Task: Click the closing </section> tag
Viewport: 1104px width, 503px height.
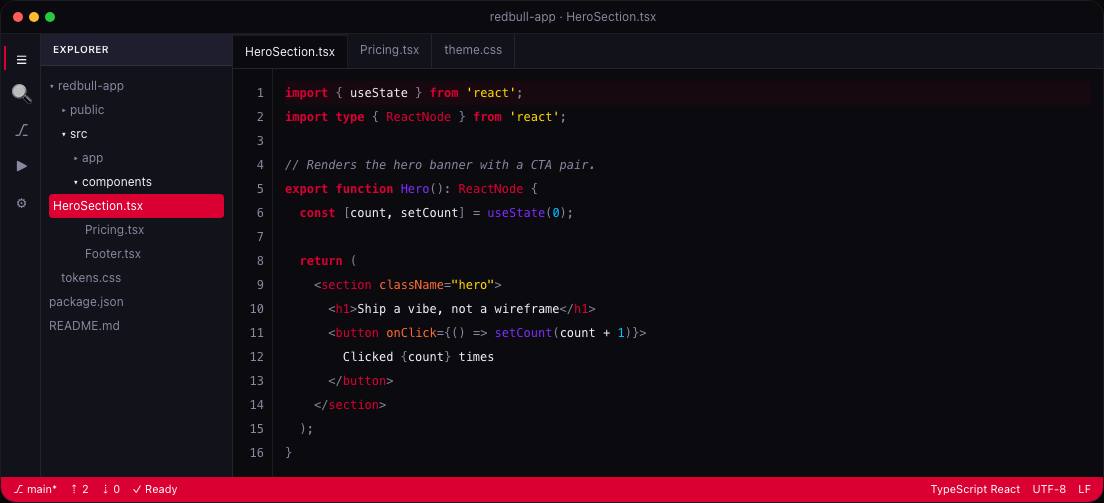Action: (350, 404)
